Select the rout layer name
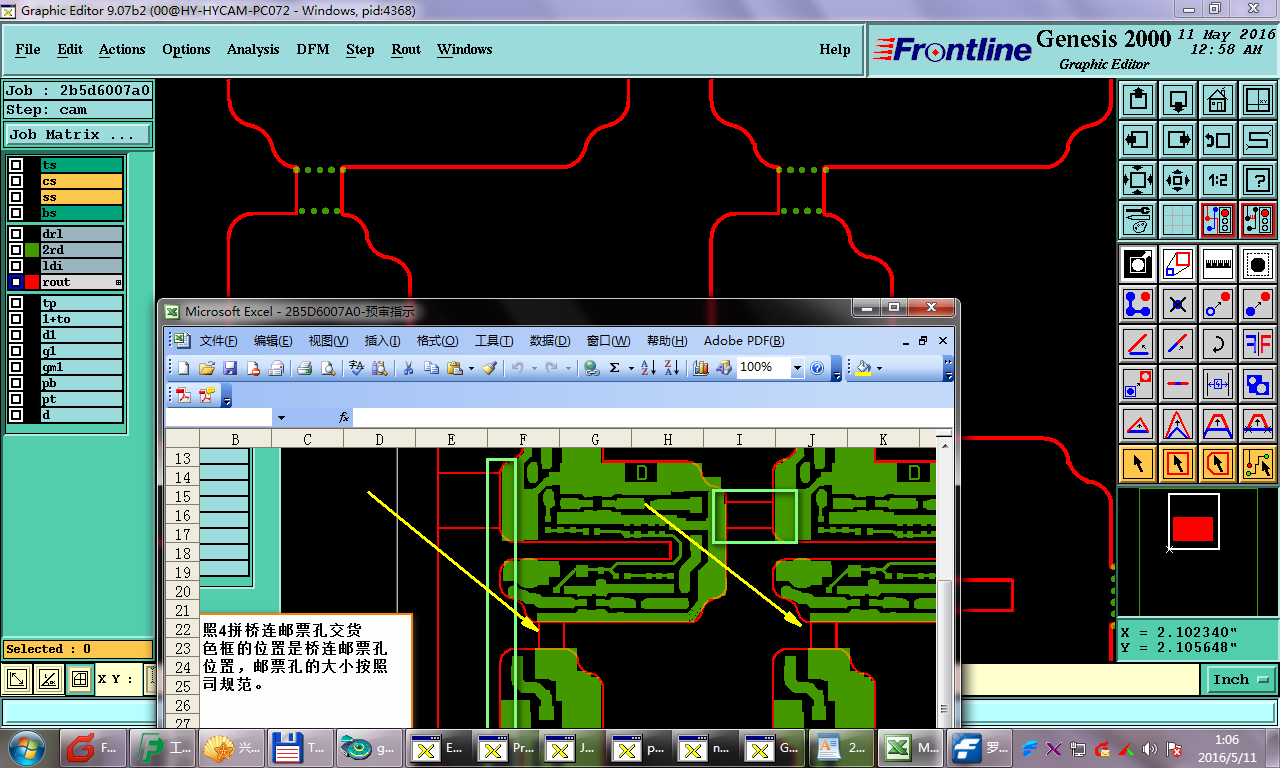The height and width of the screenshot is (768, 1280). (x=80, y=282)
